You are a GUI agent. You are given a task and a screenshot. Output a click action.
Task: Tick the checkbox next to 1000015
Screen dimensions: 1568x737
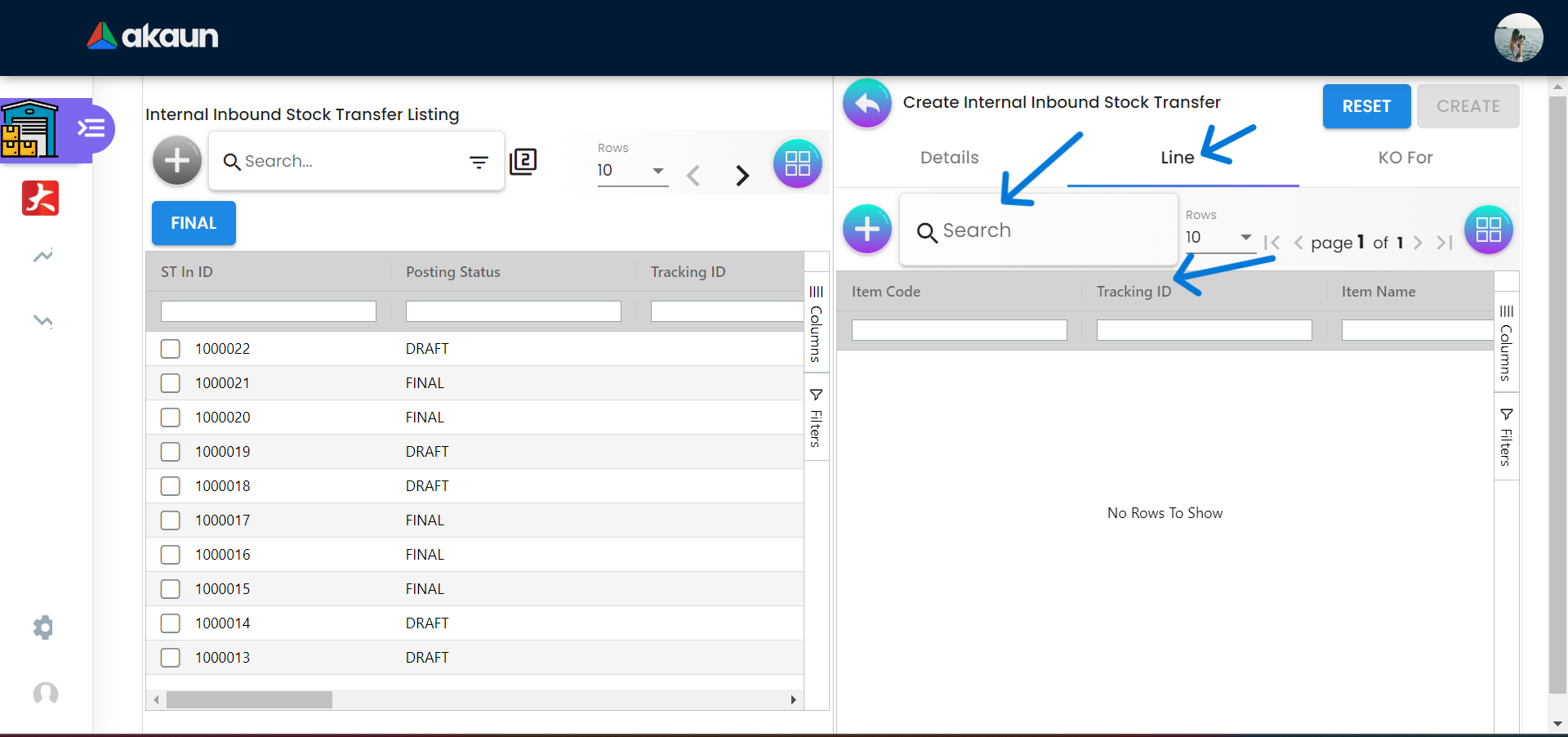(171, 589)
